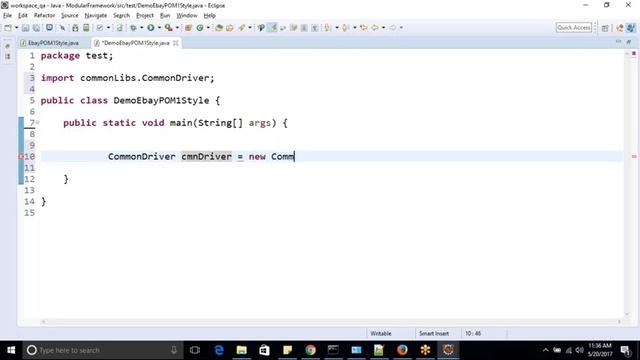Click the Back navigation arrow icon
Screen dimensions: 640x360
pos(374,28)
